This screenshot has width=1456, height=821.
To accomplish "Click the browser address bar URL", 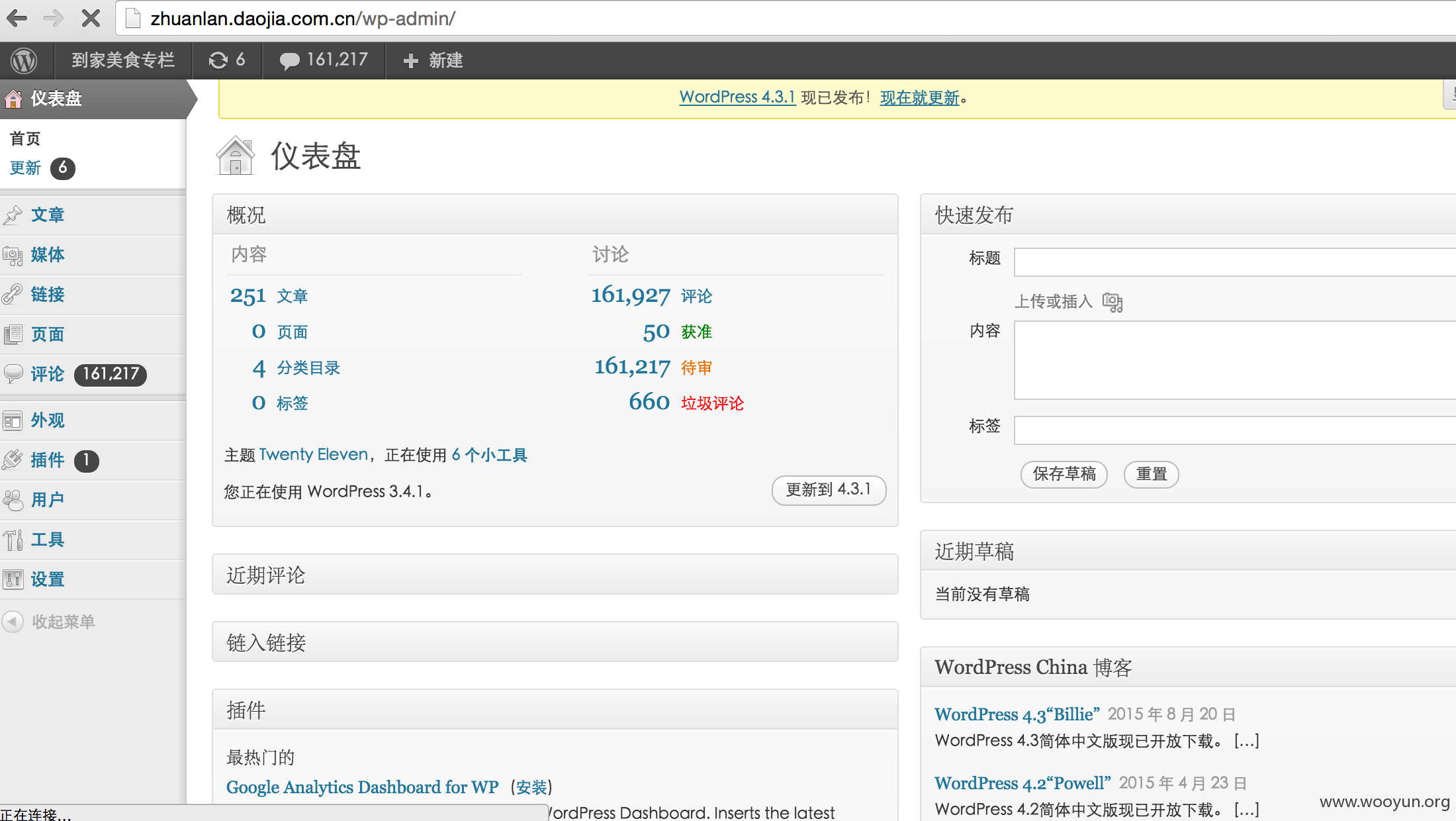I will (x=303, y=19).
